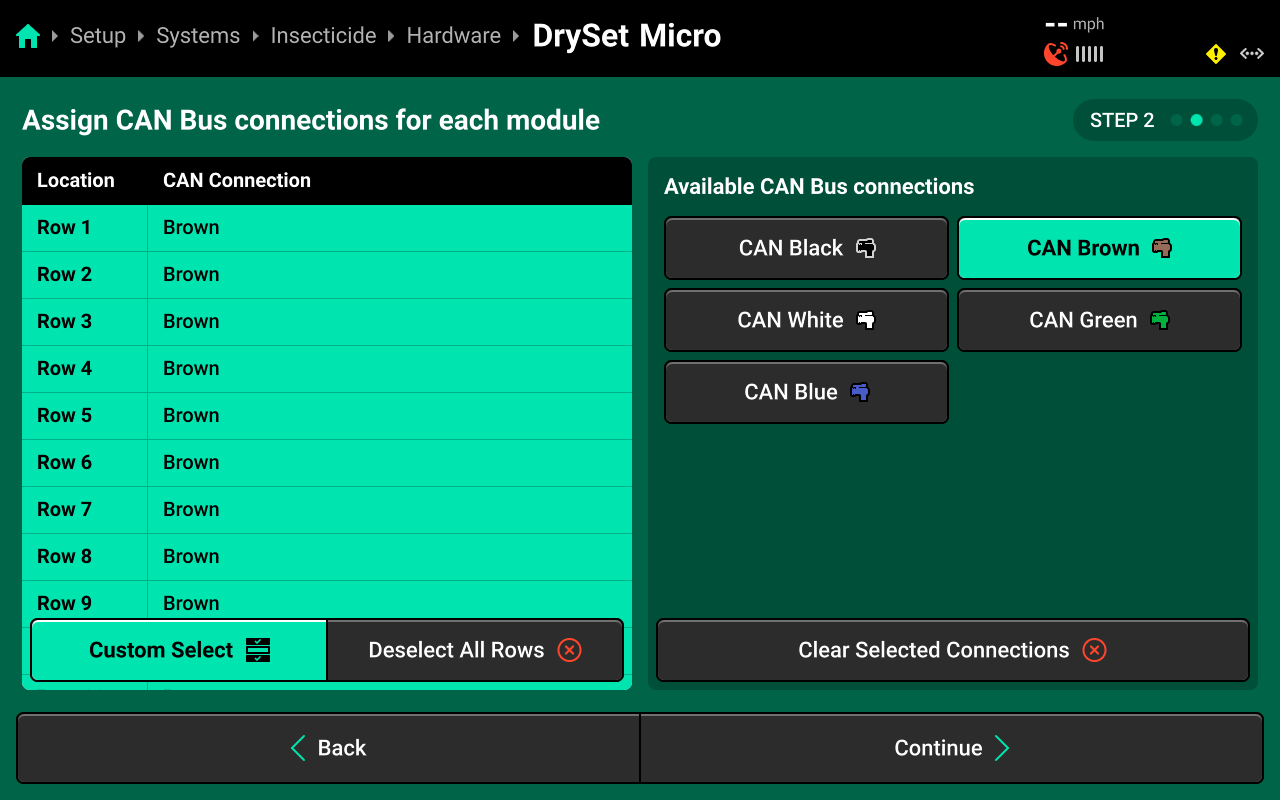Click the Custom Select checklist icon
Viewport: 1280px width, 800px height.
pyautogui.click(x=258, y=650)
